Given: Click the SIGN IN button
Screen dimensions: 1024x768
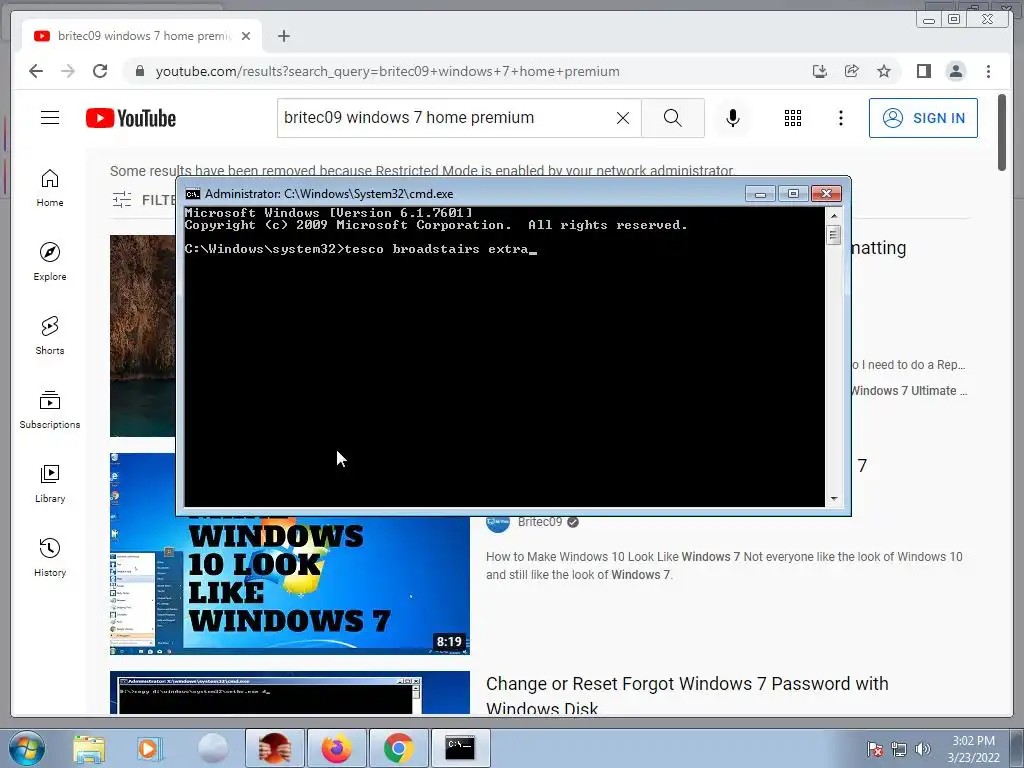Looking at the screenshot, I should 923,118.
